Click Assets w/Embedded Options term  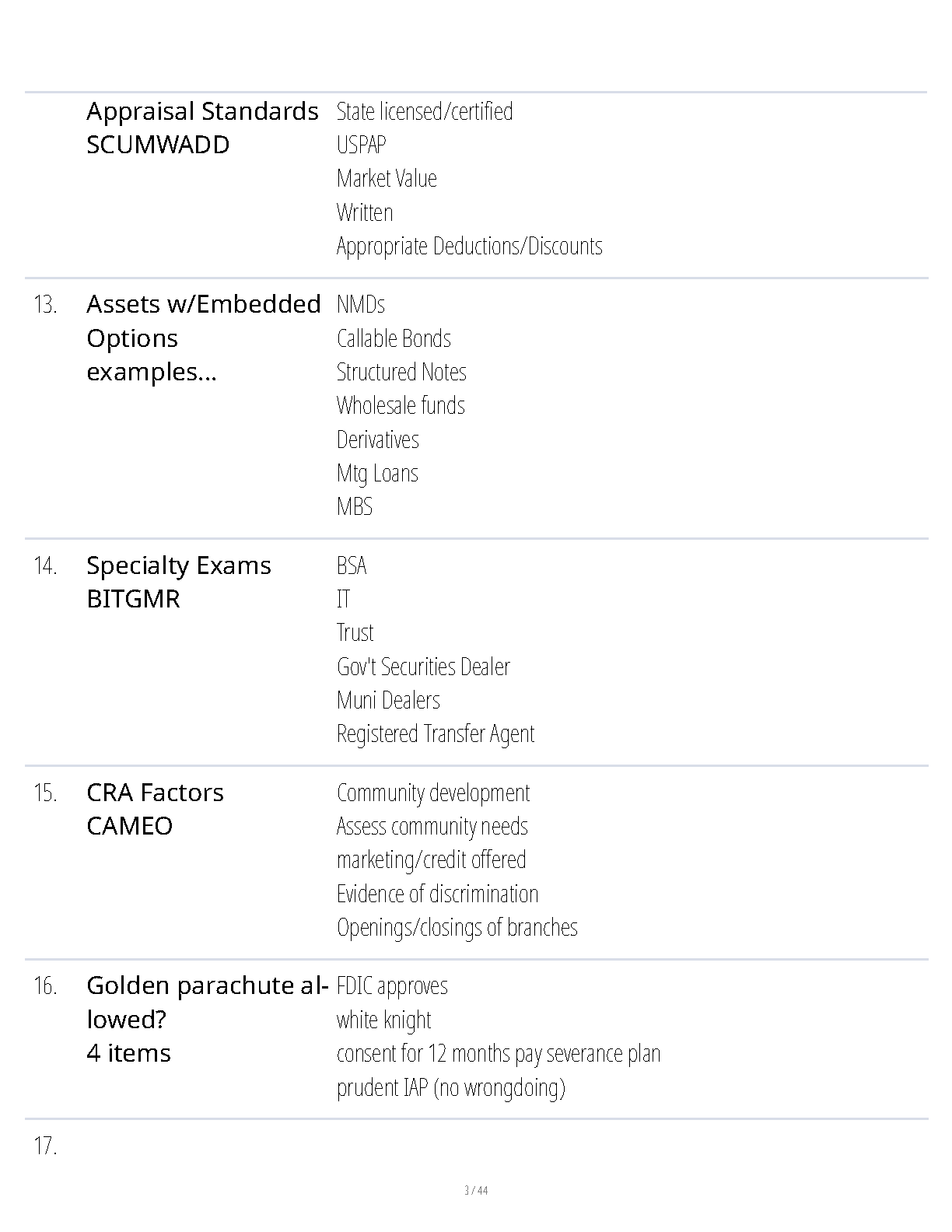204,338
